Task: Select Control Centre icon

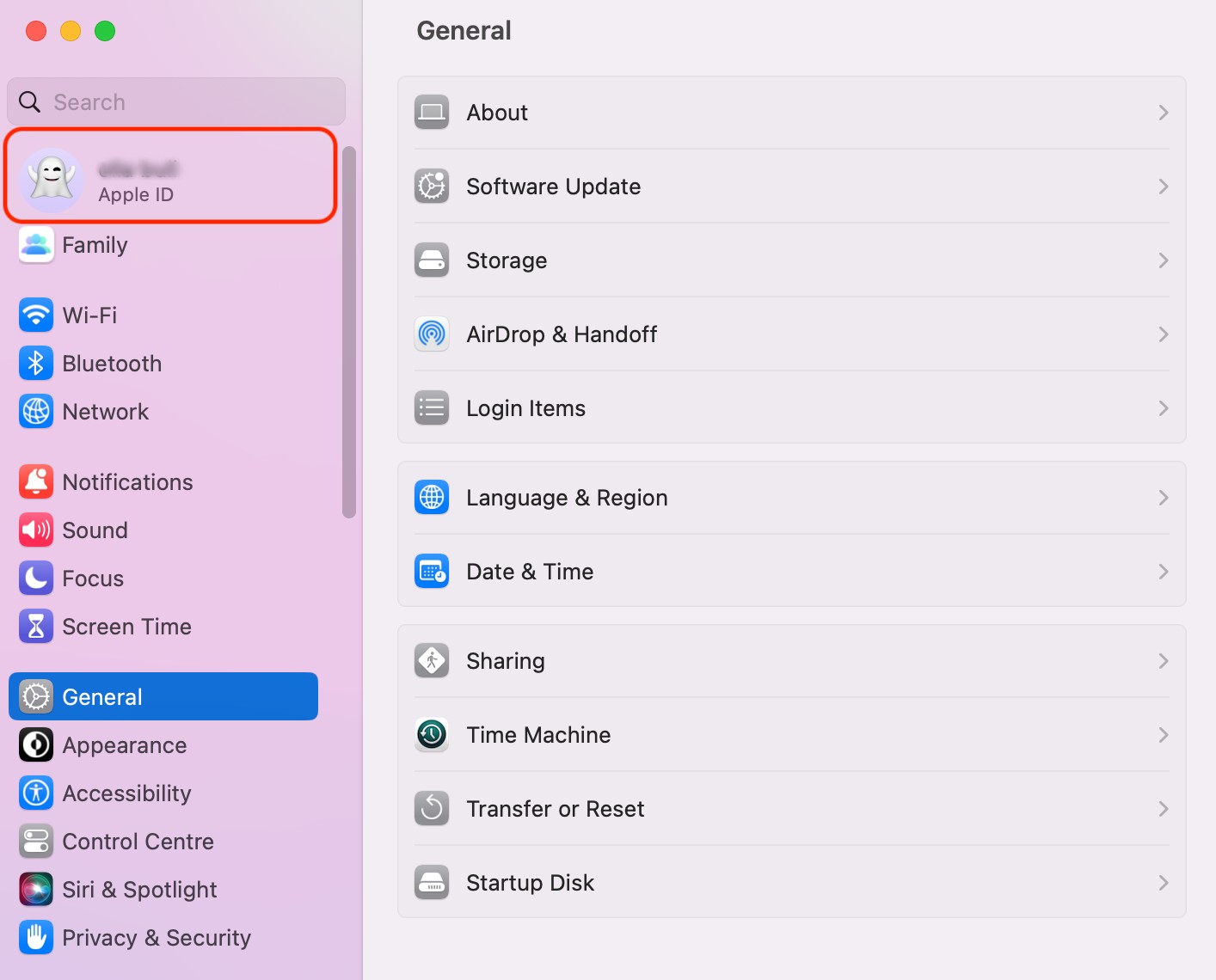Action: click(36, 842)
